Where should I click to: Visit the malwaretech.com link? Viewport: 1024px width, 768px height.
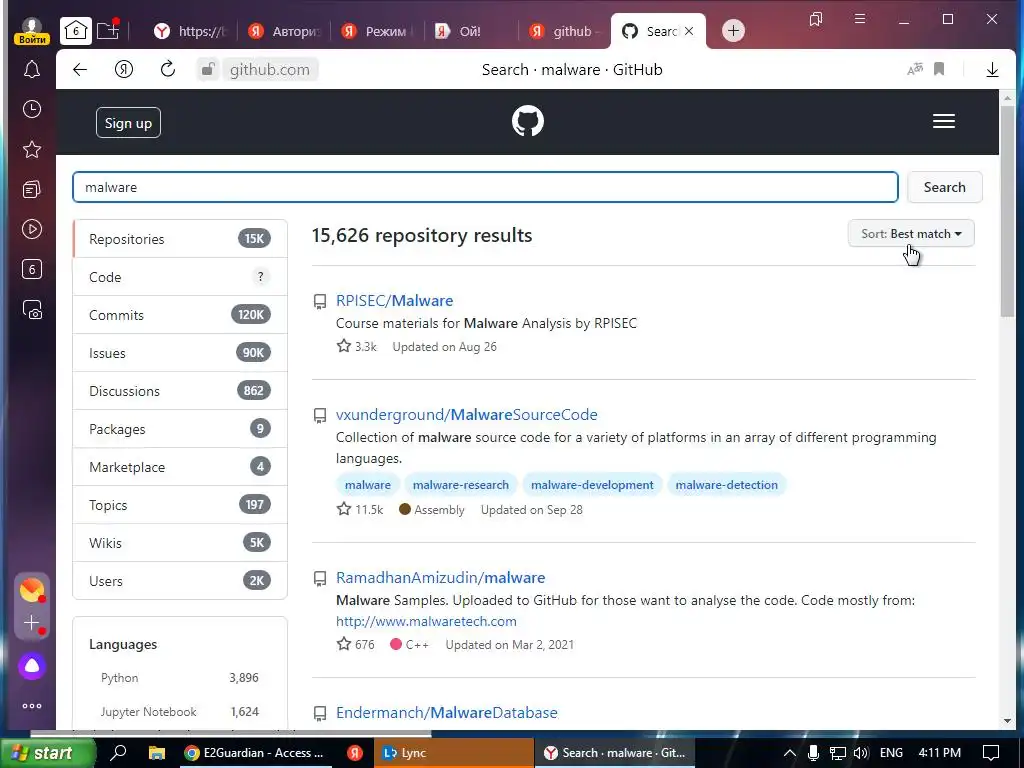pos(426,621)
